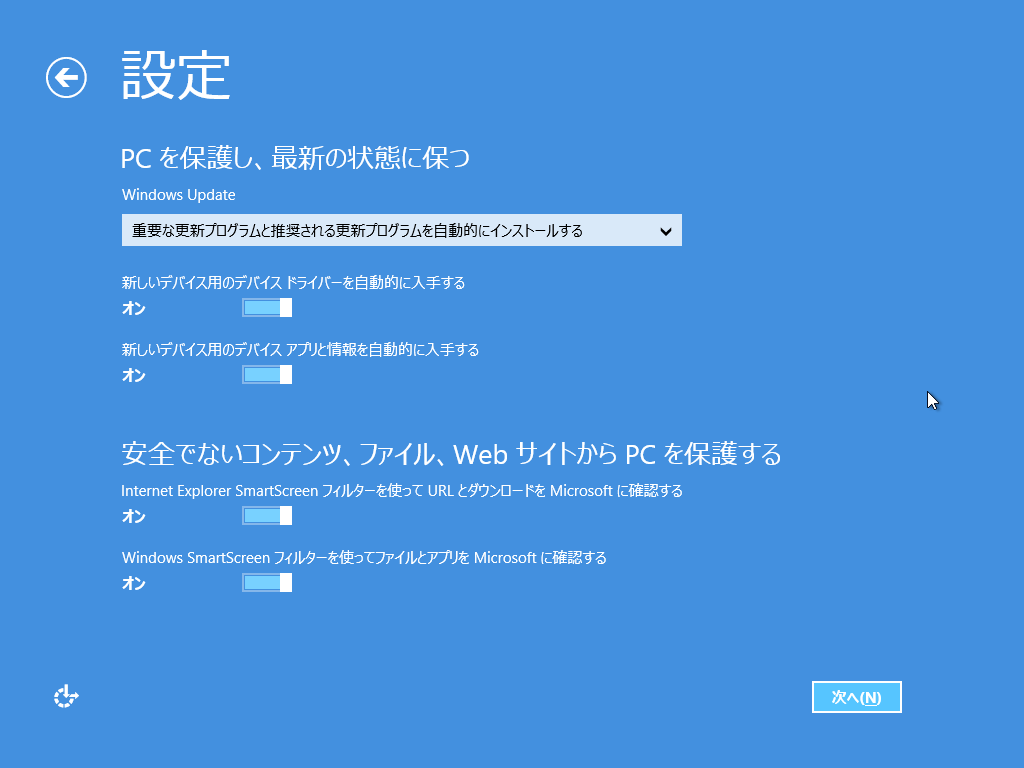1024x768 pixels.
Task: Go back using the circled arrow icon
Action: pyautogui.click(x=66, y=77)
